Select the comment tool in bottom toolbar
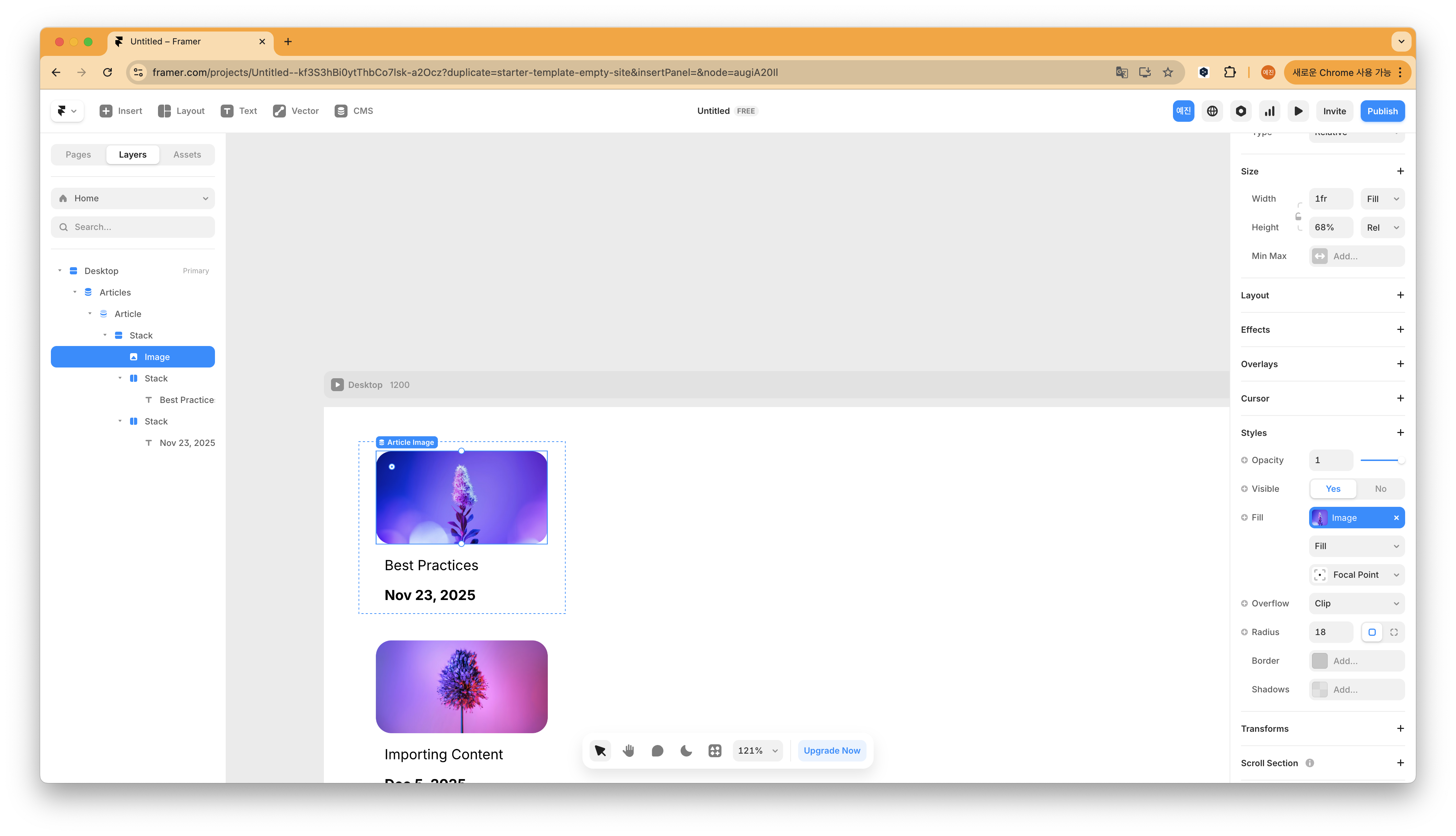The height and width of the screenshot is (836, 1456). [x=657, y=750]
